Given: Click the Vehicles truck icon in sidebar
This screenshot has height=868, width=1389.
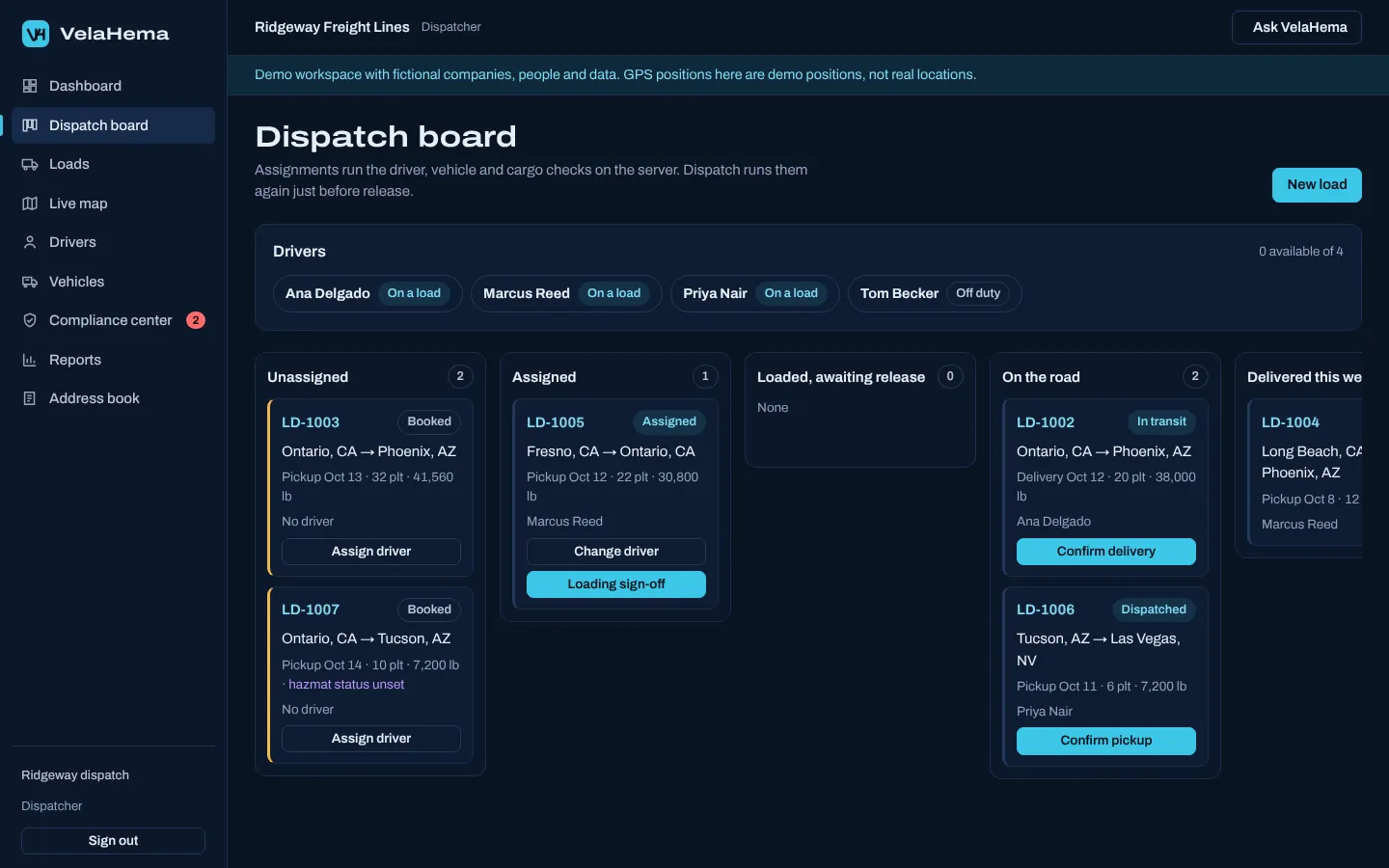Looking at the screenshot, I should point(30,282).
